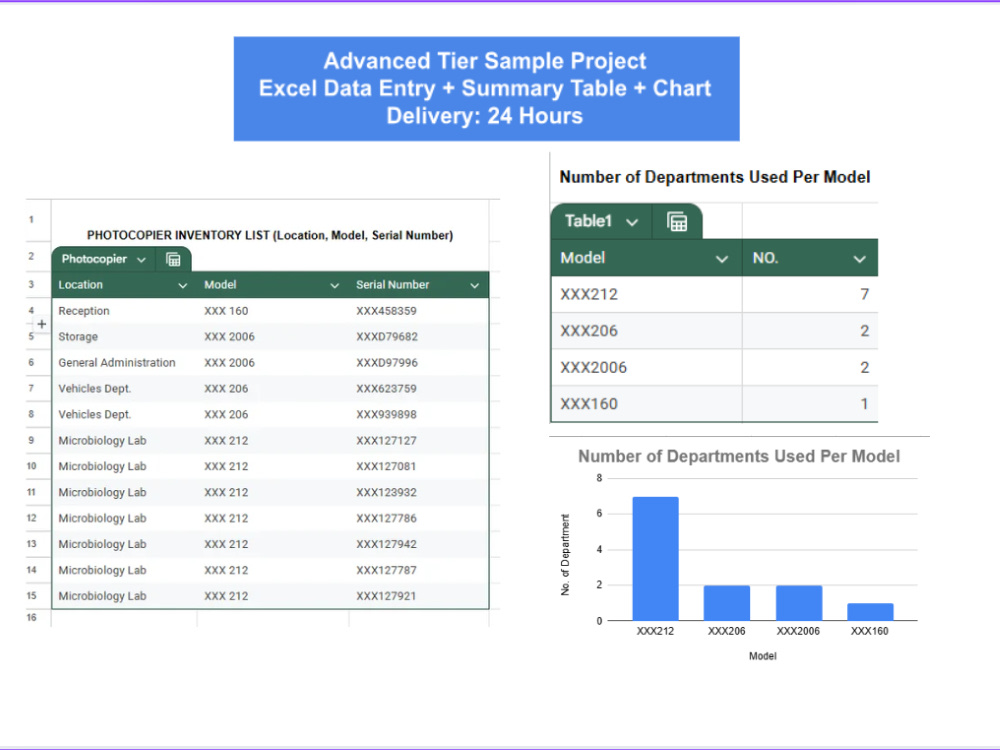Screen dimensions: 1000x750
Task: Select the XXX206 cell in summary table
Action: pos(646,331)
